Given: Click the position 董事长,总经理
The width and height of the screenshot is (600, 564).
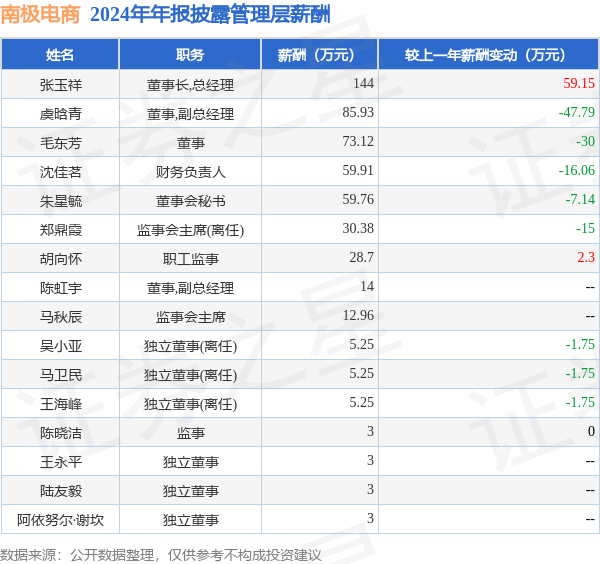Looking at the screenshot, I should (190, 85).
